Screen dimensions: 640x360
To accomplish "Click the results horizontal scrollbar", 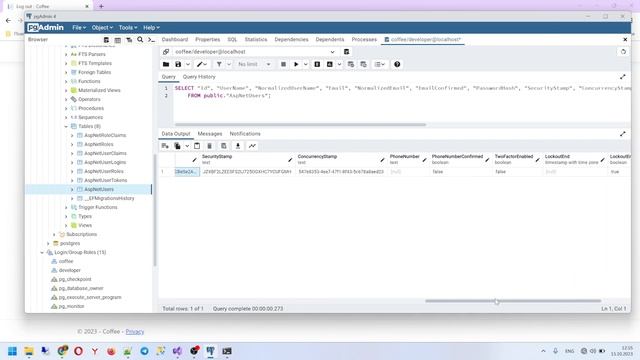I will pos(513,301).
